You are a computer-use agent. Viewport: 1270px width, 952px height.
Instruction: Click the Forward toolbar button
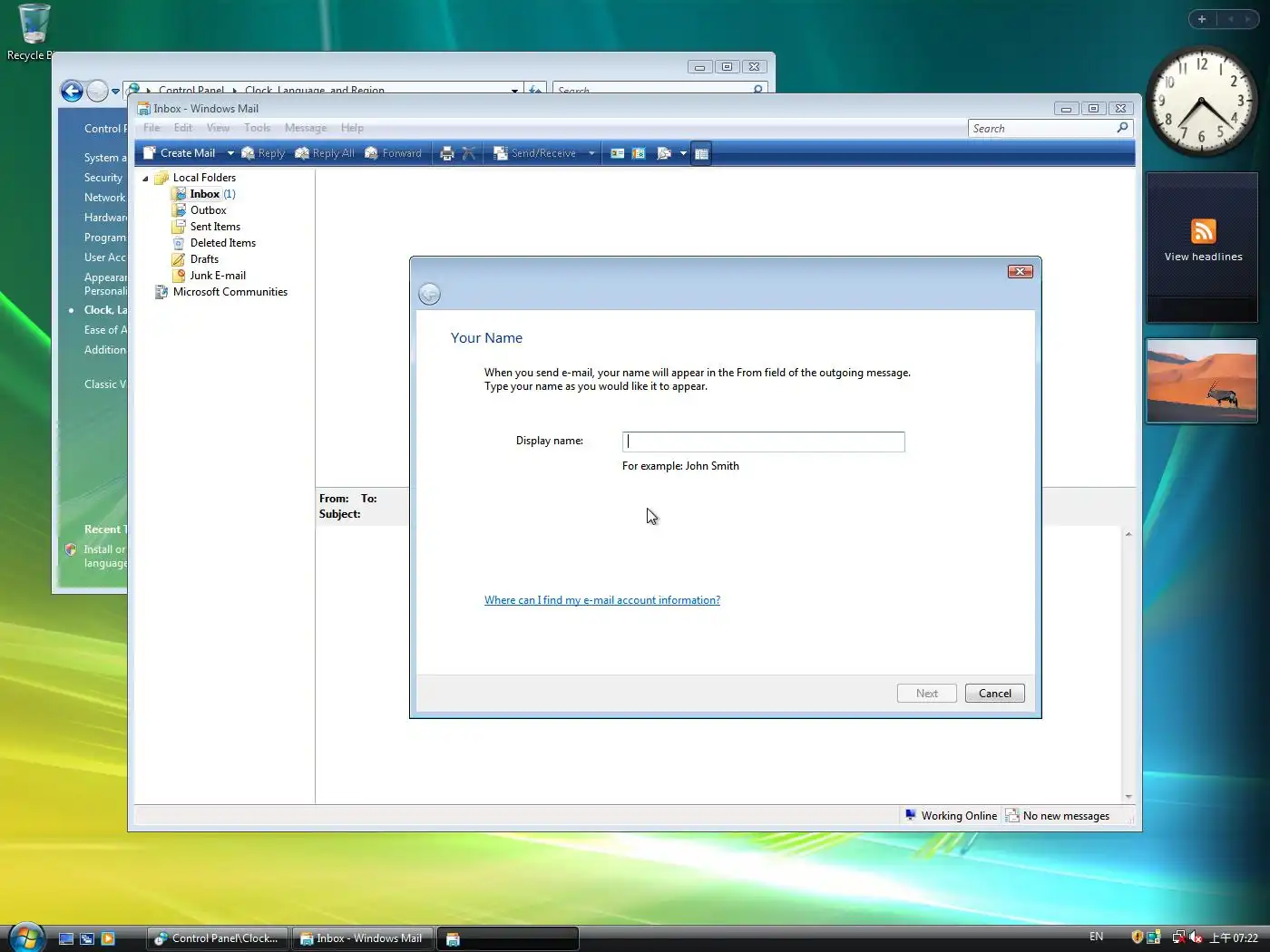tap(394, 153)
